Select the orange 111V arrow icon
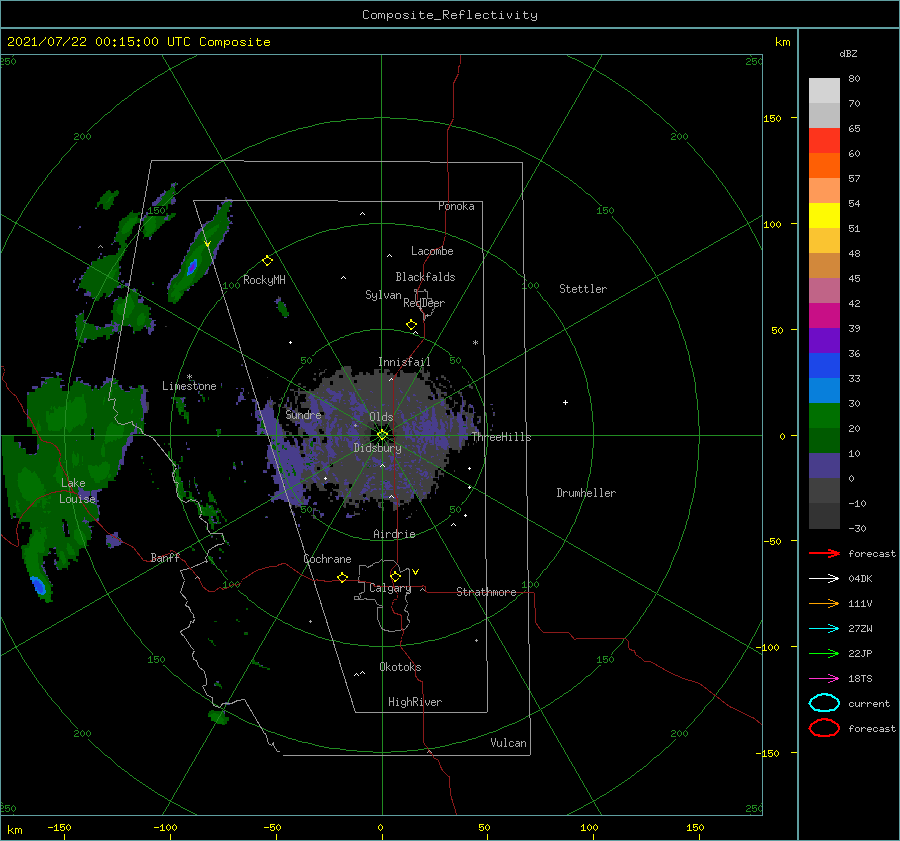900x841 pixels. click(x=824, y=603)
